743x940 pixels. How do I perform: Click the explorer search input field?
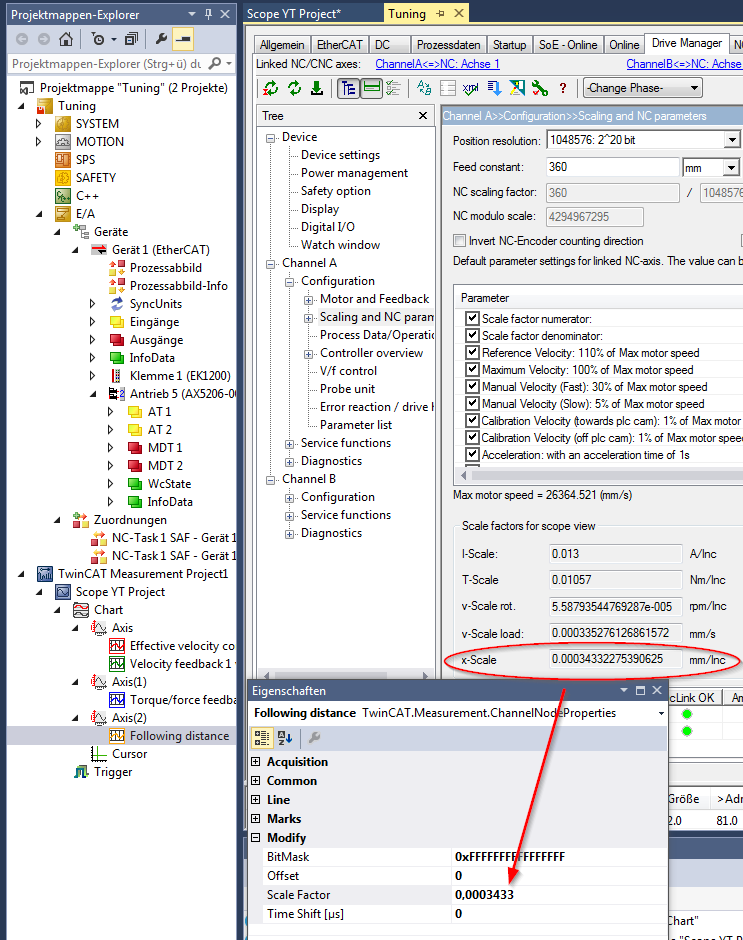coord(107,64)
